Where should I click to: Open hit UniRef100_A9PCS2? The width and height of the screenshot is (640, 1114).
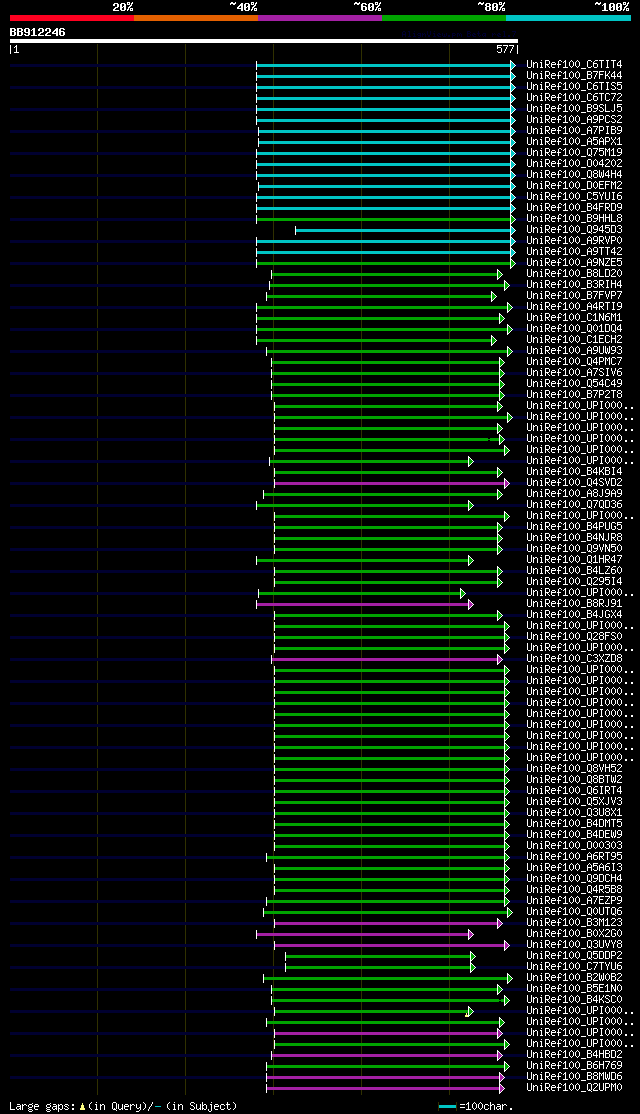coord(574,119)
